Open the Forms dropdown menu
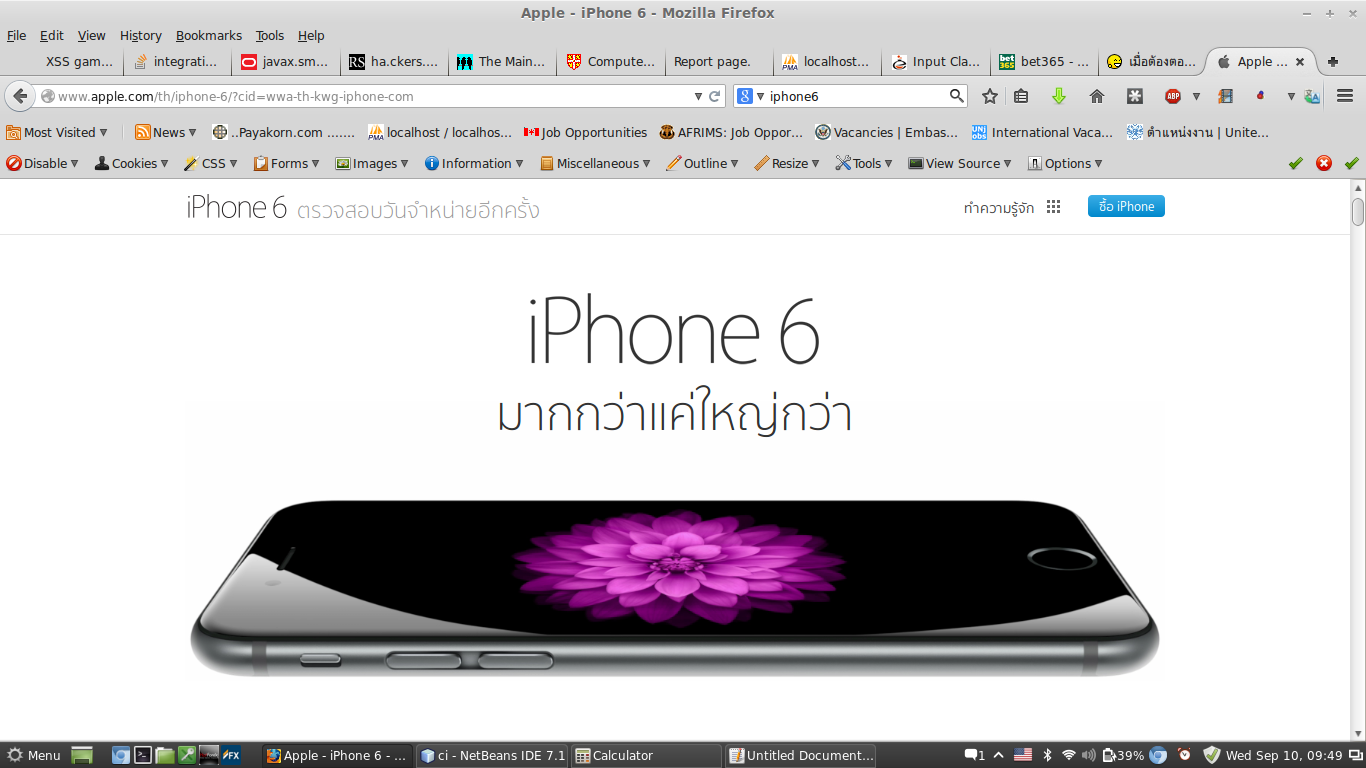 pyautogui.click(x=287, y=163)
